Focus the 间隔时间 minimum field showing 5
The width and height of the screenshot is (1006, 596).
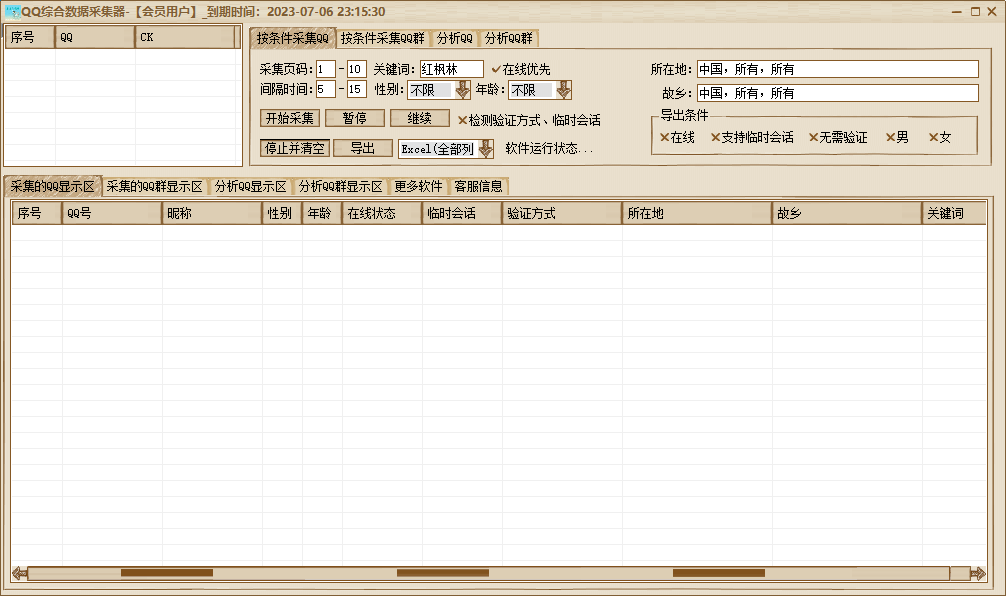click(326, 89)
